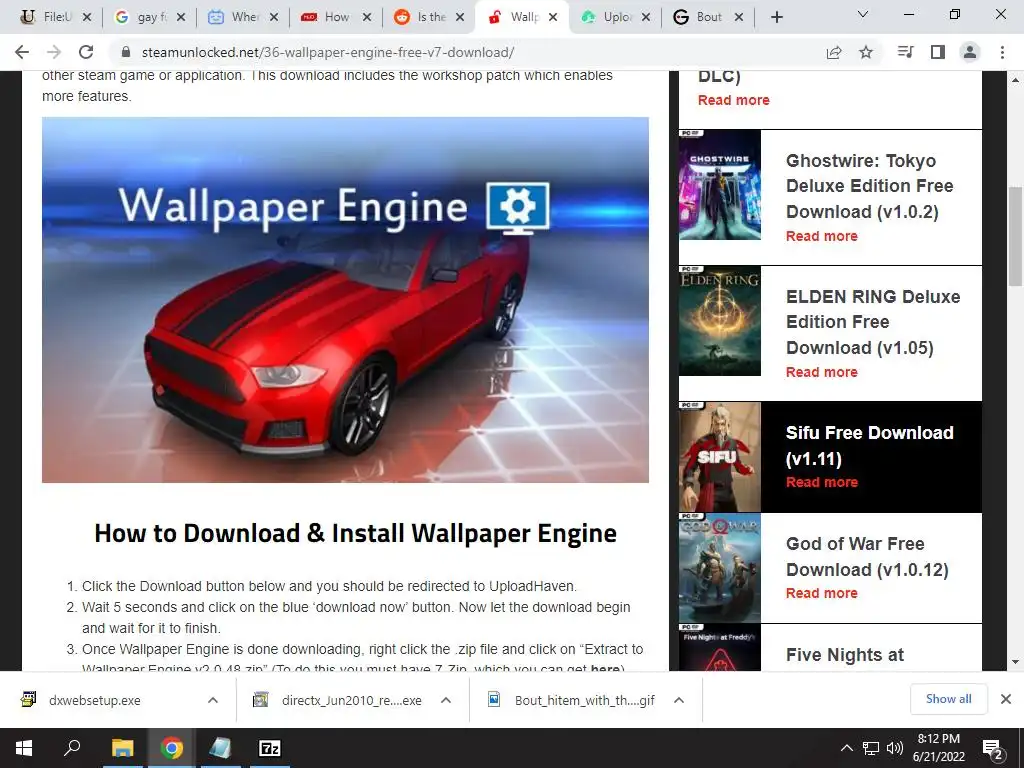
Task: Open the Bout_hitem gif download
Action: pyautogui.click(x=584, y=701)
